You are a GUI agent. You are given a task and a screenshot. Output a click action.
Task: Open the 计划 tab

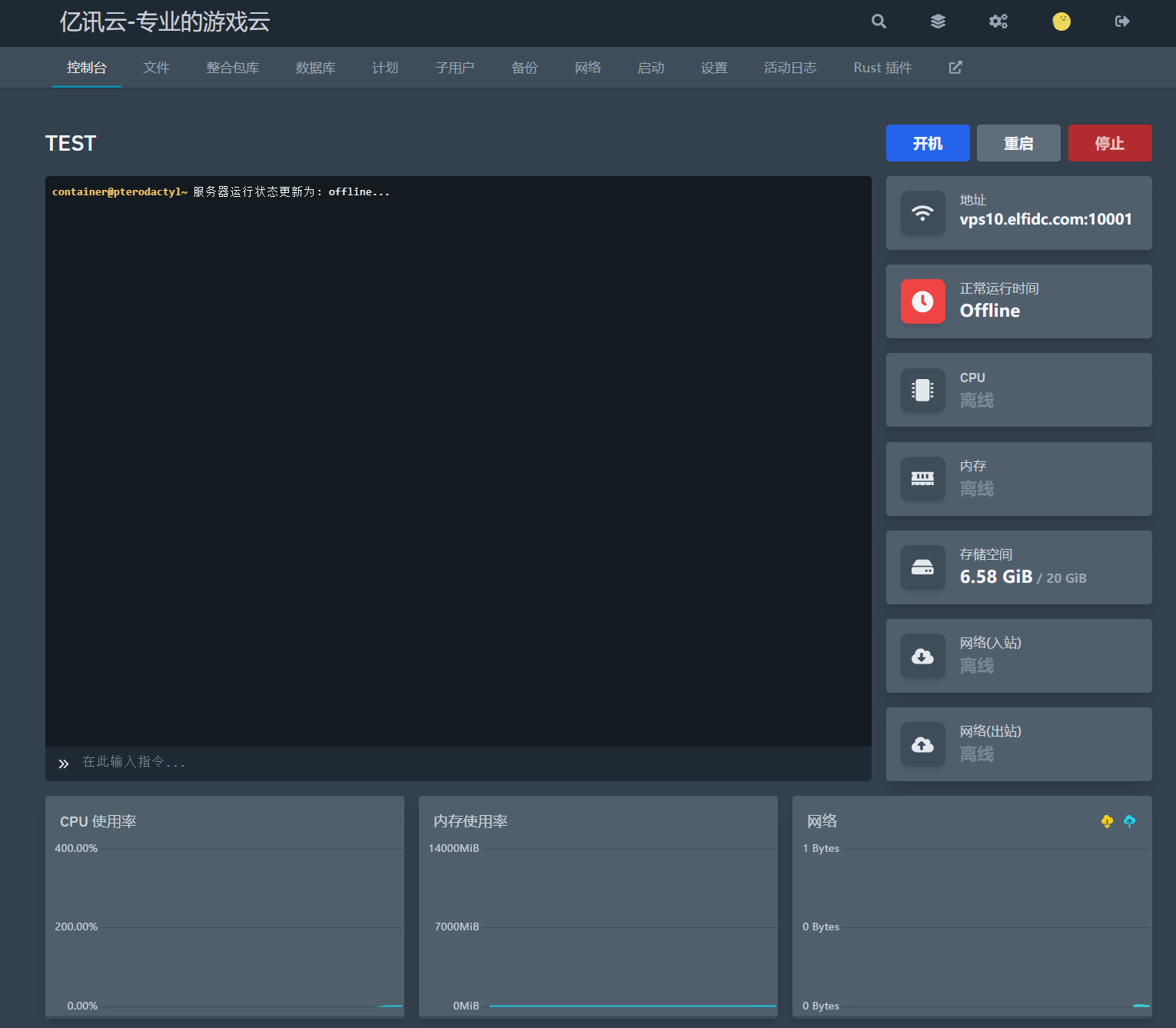(385, 68)
